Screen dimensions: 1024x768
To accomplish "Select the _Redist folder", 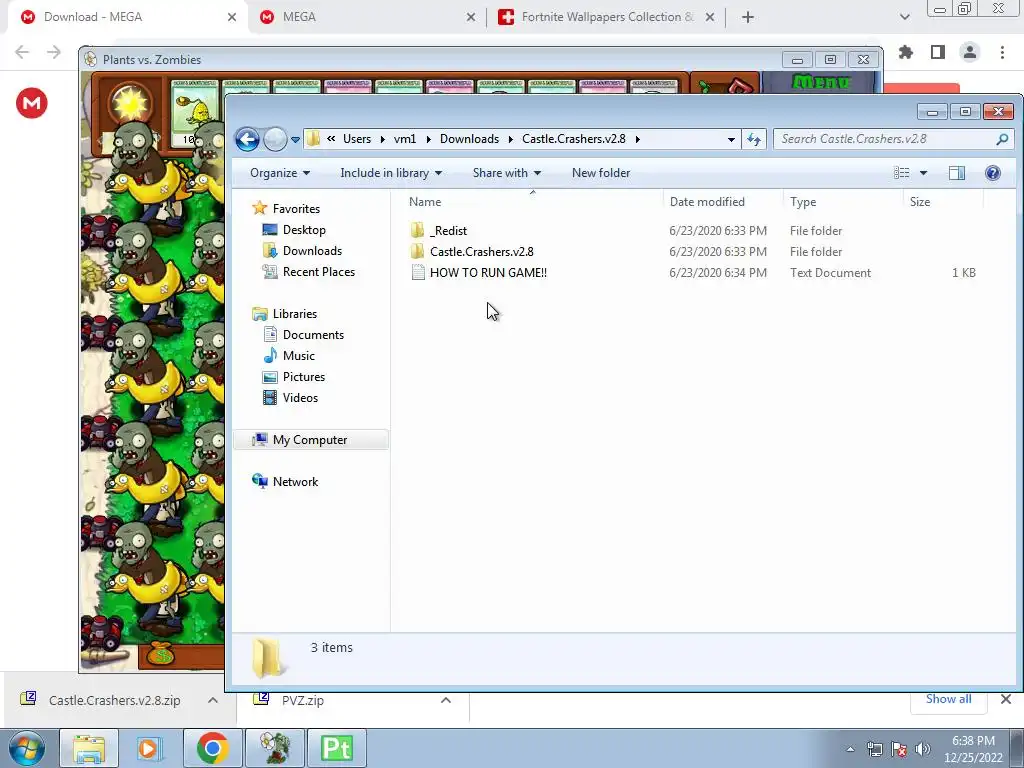I will coord(448,231).
